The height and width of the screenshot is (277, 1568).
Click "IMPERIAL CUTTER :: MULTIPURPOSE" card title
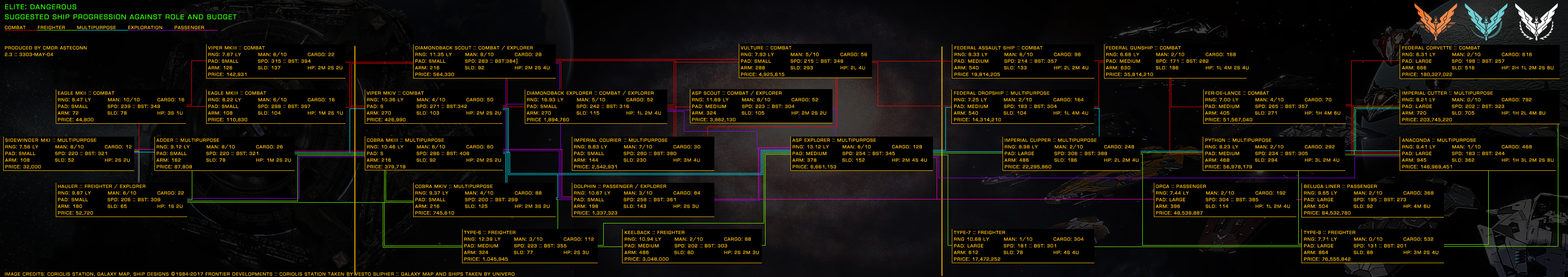point(1447,93)
